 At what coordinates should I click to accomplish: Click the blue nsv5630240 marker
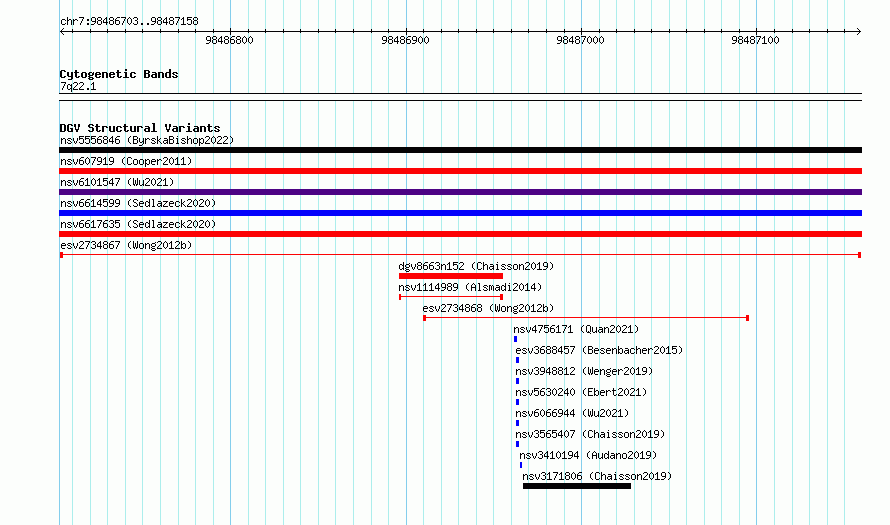click(x=517, y=402)
